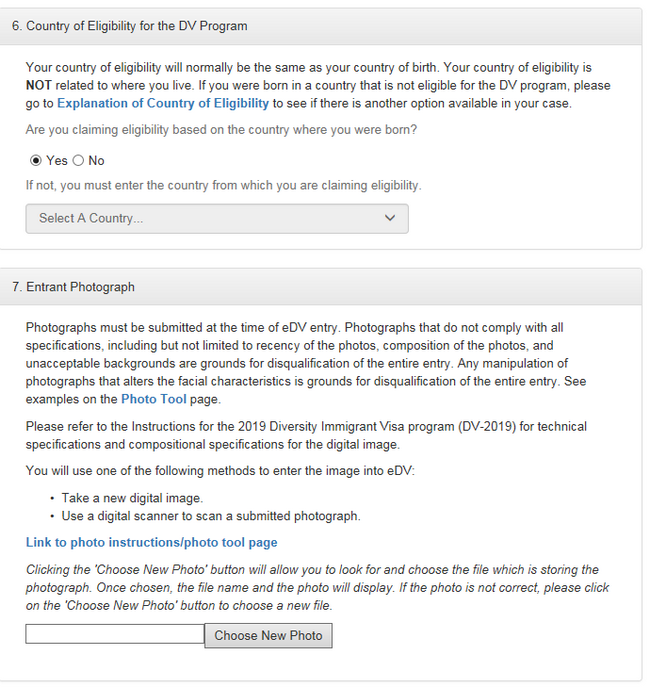Open Explanation of Country of Eligibility link
The height and width of the screenshot is (688, 650).
pyautogui.click(x=163, y=103)
